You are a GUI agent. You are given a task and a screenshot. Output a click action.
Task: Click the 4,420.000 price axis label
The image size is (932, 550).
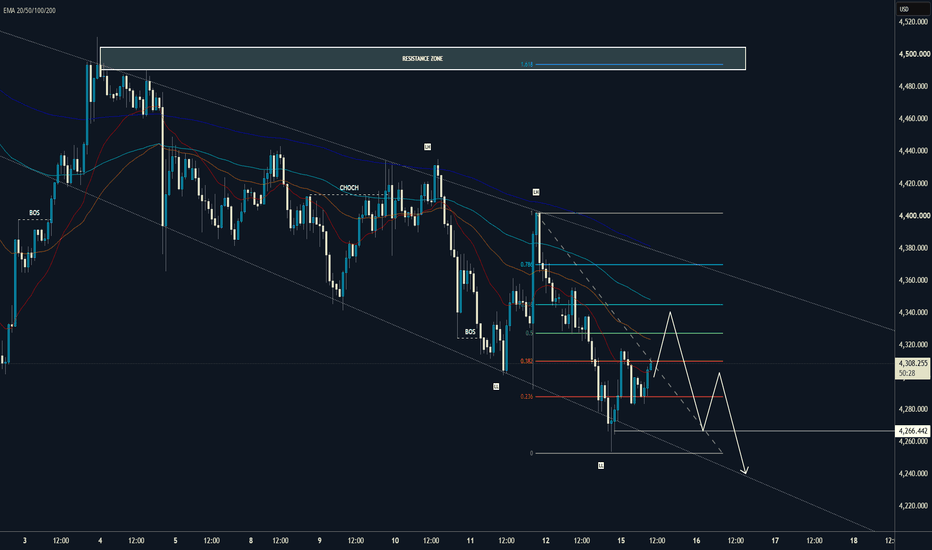point(914,183)
